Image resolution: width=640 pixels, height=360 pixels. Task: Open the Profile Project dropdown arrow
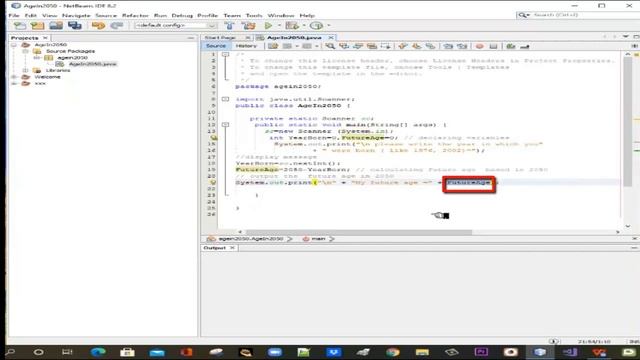tap(329, 26)
